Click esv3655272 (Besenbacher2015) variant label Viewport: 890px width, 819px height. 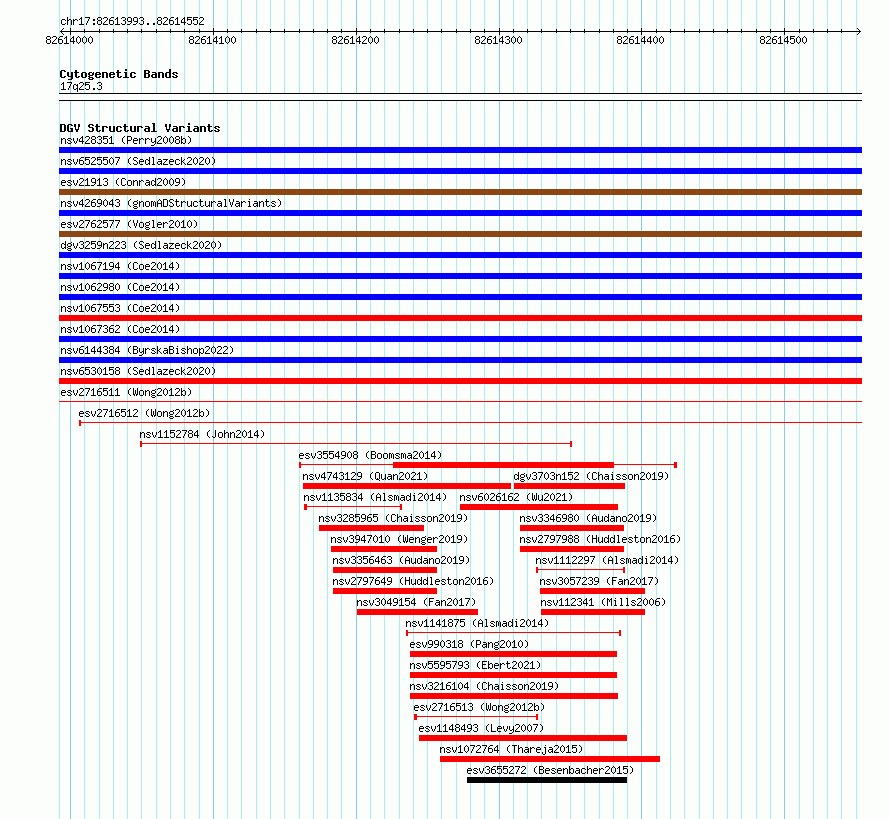pyautogui.click(x=550, y=770)
